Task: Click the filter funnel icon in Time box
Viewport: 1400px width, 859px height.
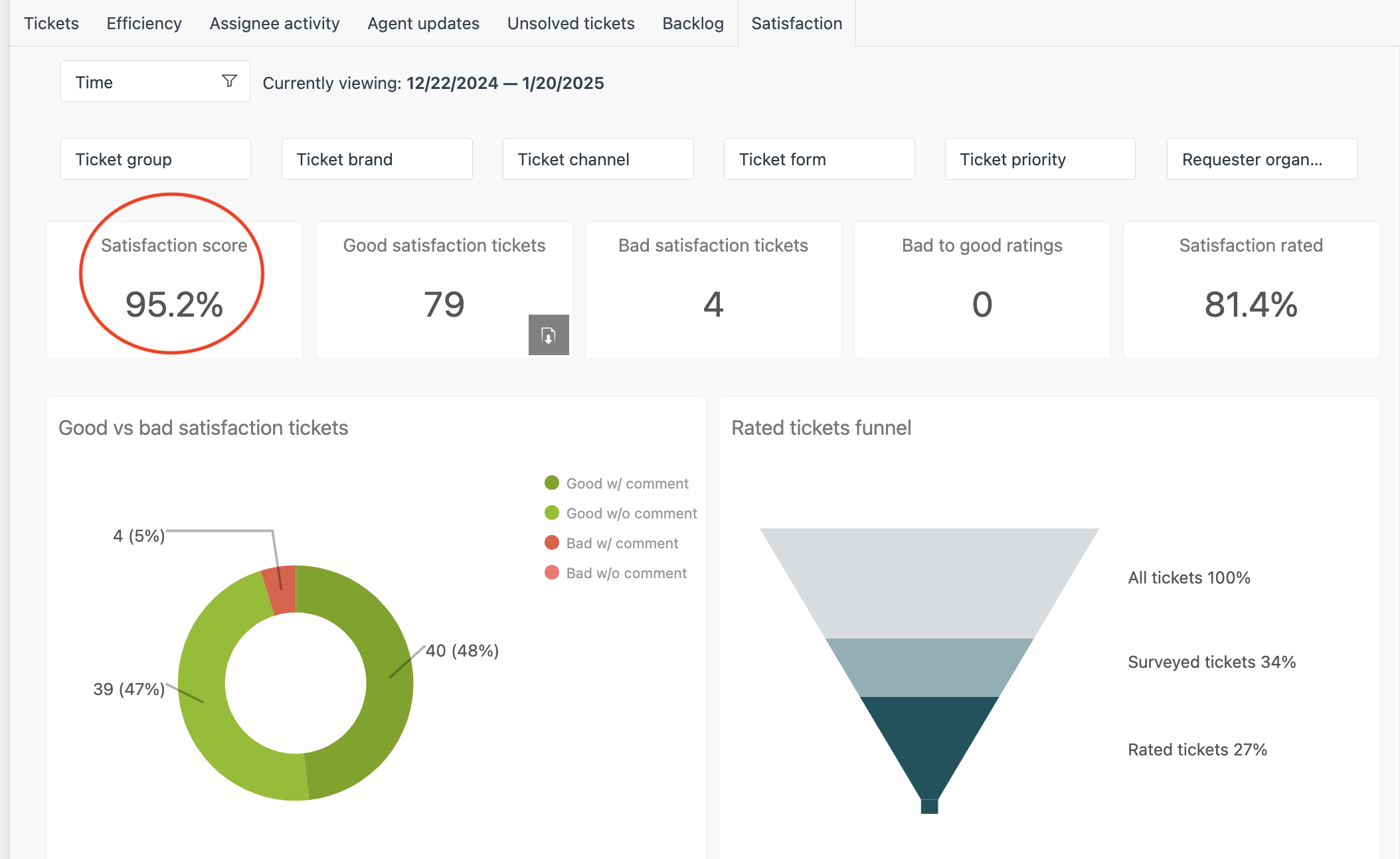Action: point(229,81)
